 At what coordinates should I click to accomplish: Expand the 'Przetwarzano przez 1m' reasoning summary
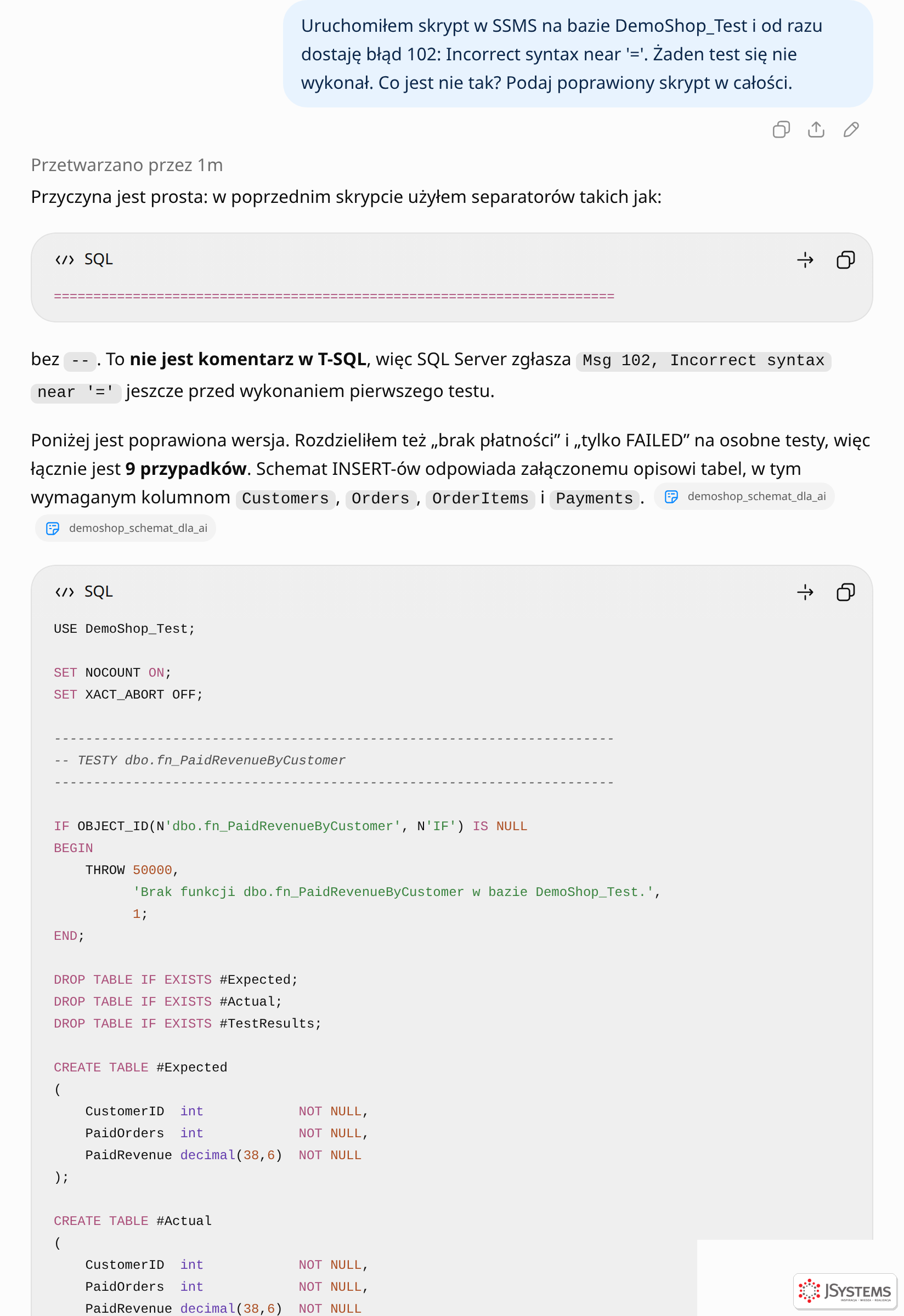tap(127, 166)
